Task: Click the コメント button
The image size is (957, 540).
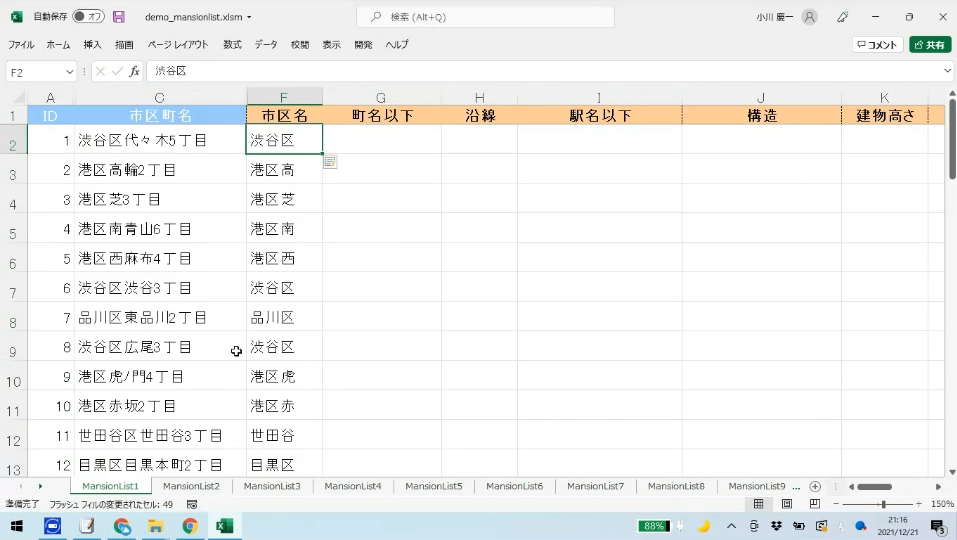Action: tap(877, 45)
